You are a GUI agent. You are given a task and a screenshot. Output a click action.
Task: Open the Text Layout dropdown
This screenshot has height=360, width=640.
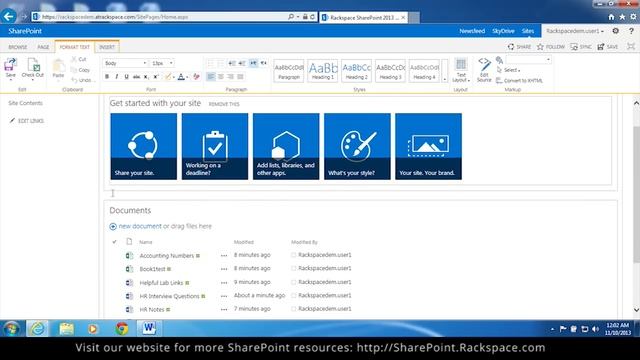tap(461, 69)
